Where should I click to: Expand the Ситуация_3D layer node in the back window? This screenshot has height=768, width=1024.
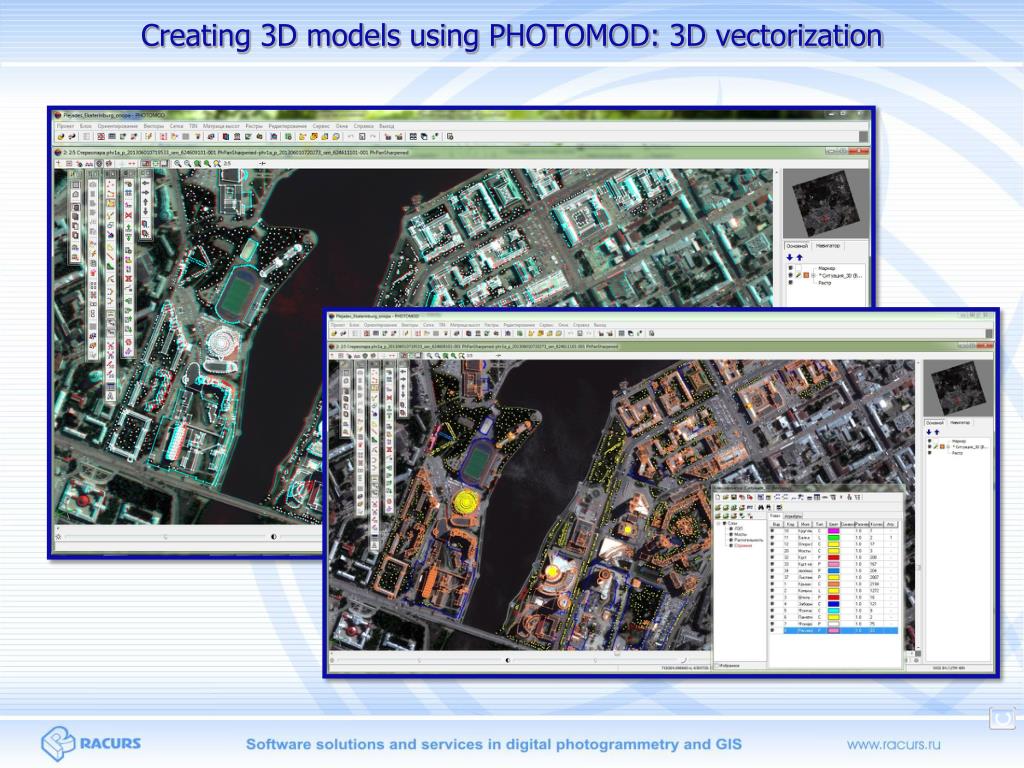pos(813,275)
